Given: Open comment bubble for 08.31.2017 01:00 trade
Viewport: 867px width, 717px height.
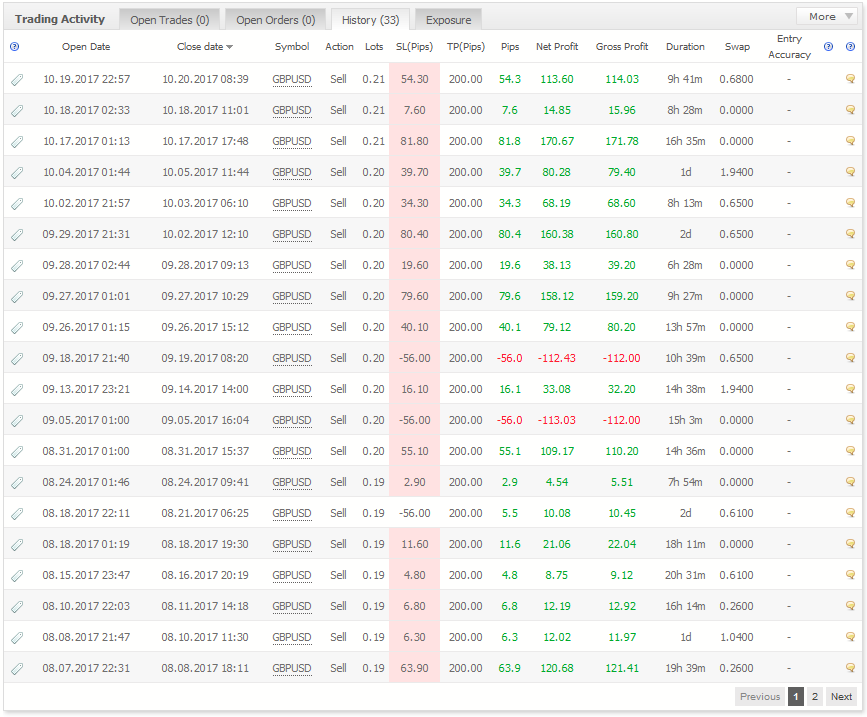Looking at the screenshot, I should point(850,451).
